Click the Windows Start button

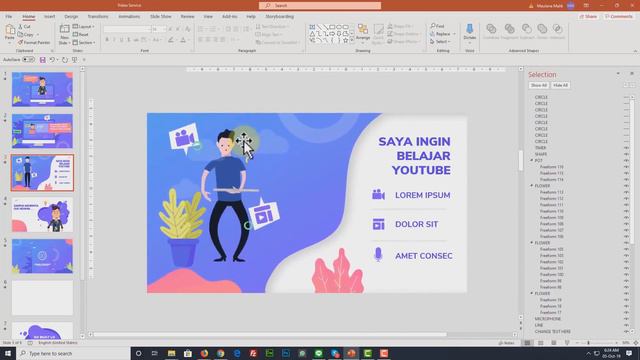click(x=8, y=353)
